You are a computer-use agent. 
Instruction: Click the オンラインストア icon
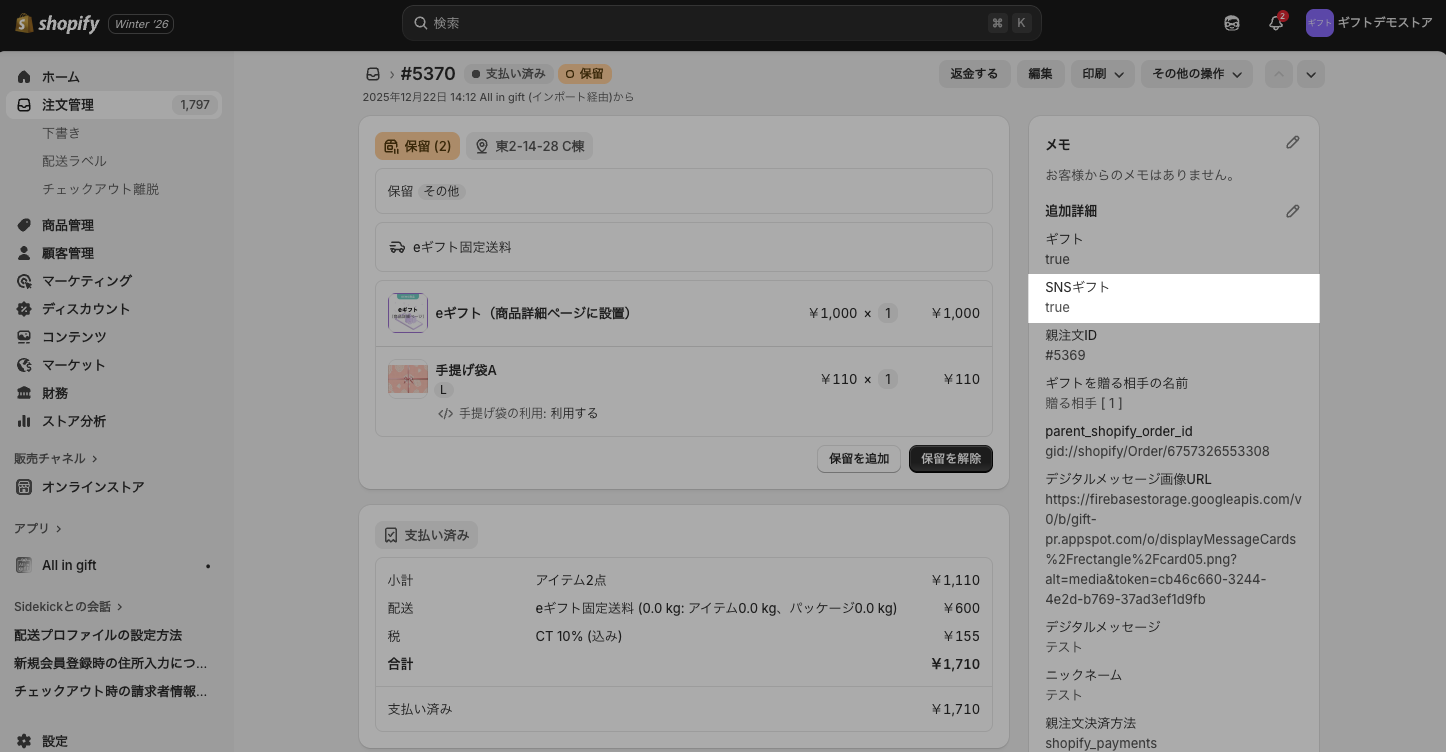point(24,487)
